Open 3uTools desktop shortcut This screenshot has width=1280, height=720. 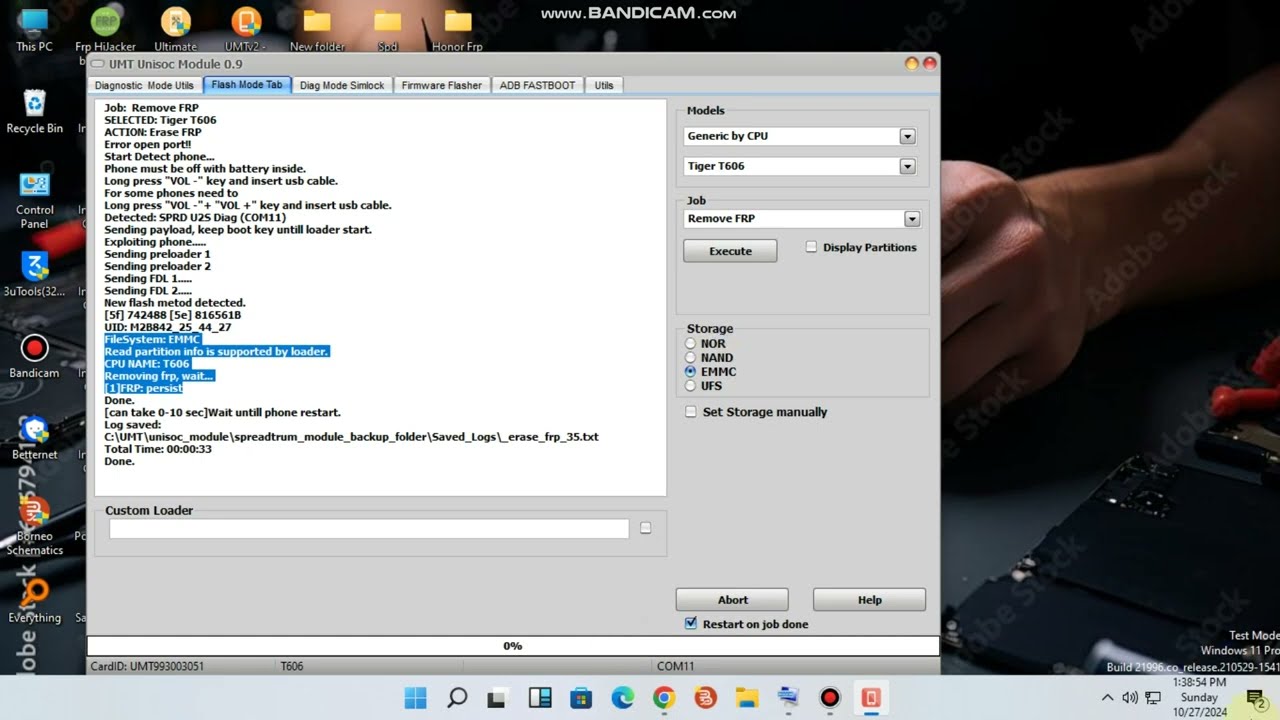[x=34, y=274]
